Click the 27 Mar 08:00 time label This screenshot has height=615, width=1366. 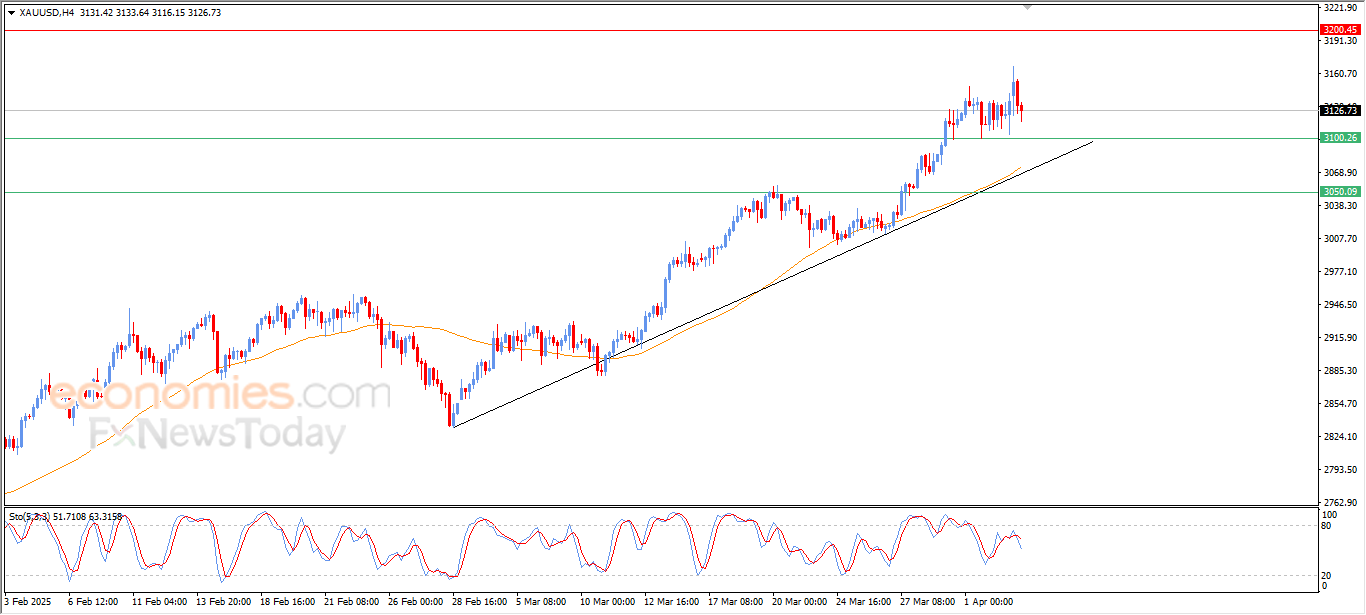tap(927, 603)
